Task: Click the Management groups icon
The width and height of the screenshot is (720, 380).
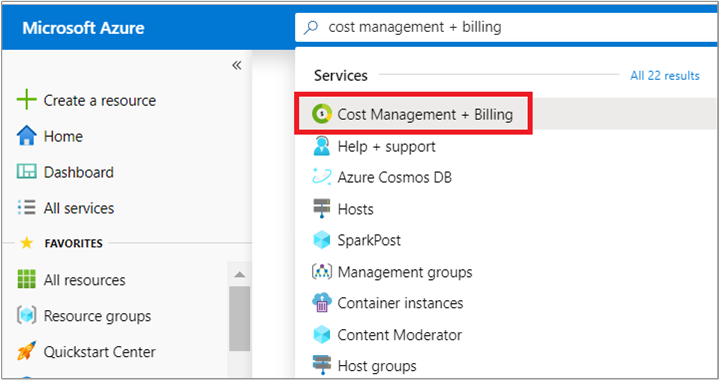Action: (321, 272)
